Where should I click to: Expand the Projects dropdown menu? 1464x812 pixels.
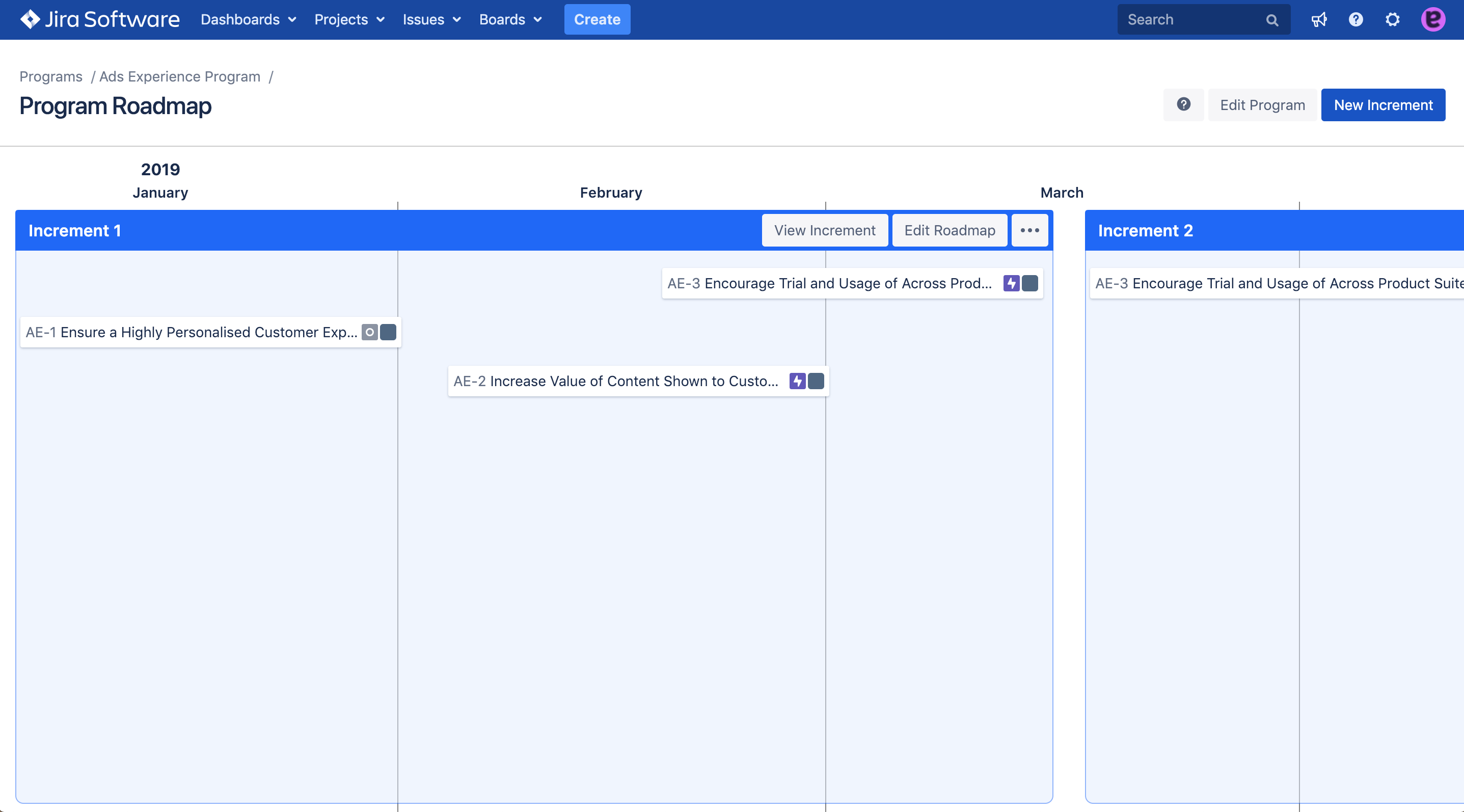pyautogui.click(x=349, y=19)
